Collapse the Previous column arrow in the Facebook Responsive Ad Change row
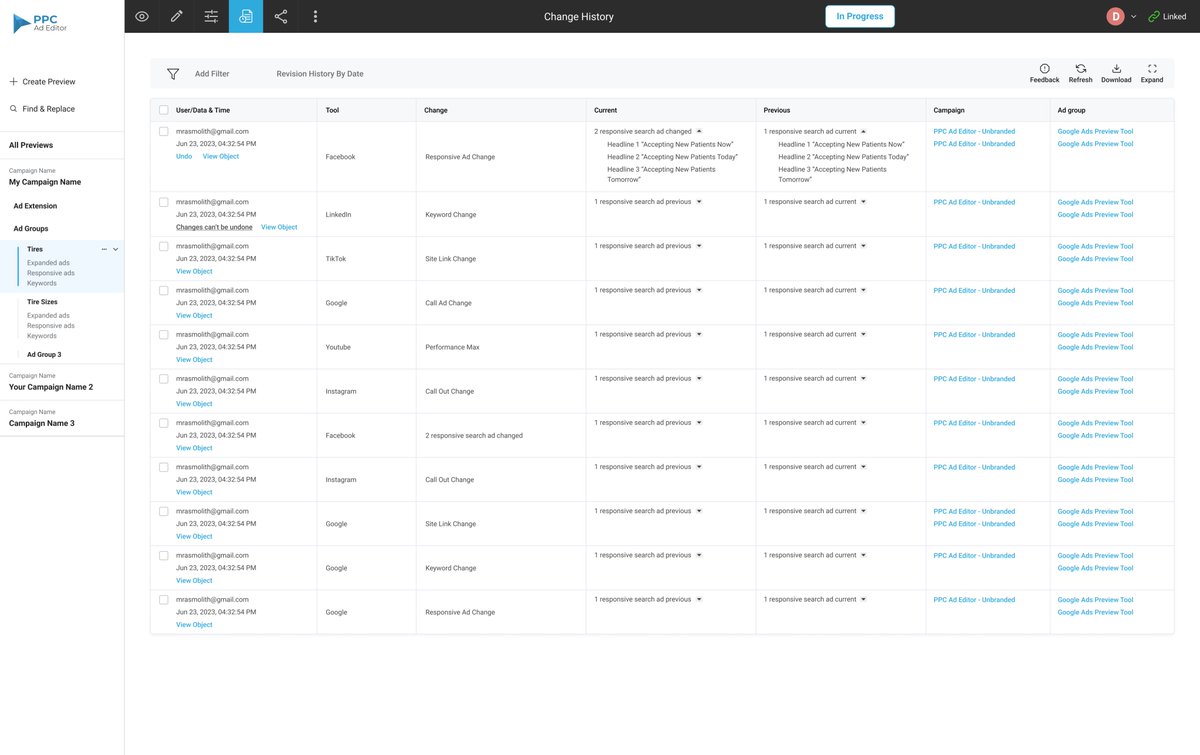The height and width of the screenshot is (755, 1200). click(x=863, y=131)
